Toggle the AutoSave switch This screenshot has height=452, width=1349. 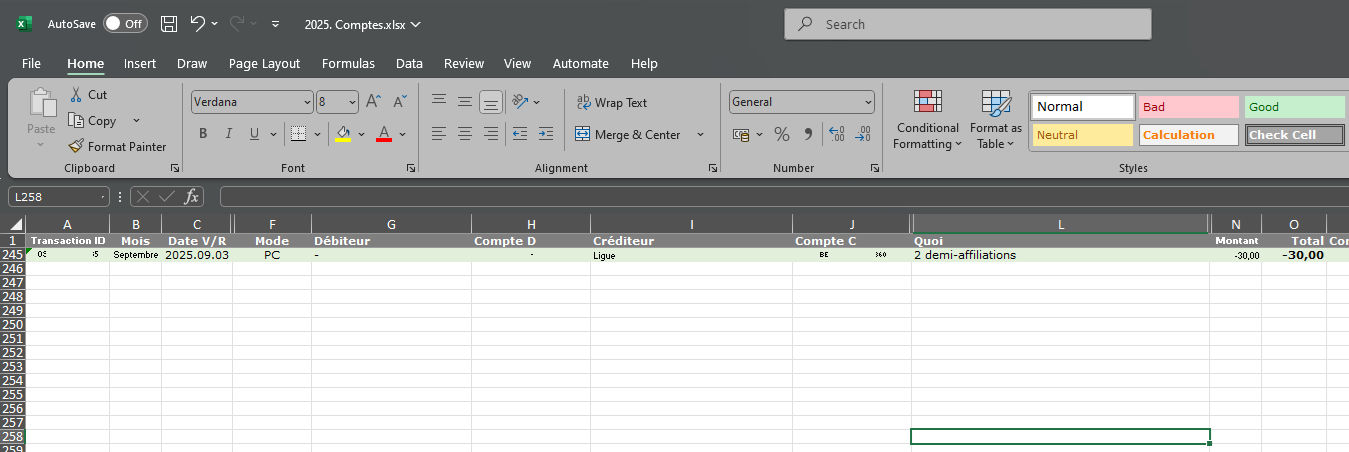click(x=125, y=24)
